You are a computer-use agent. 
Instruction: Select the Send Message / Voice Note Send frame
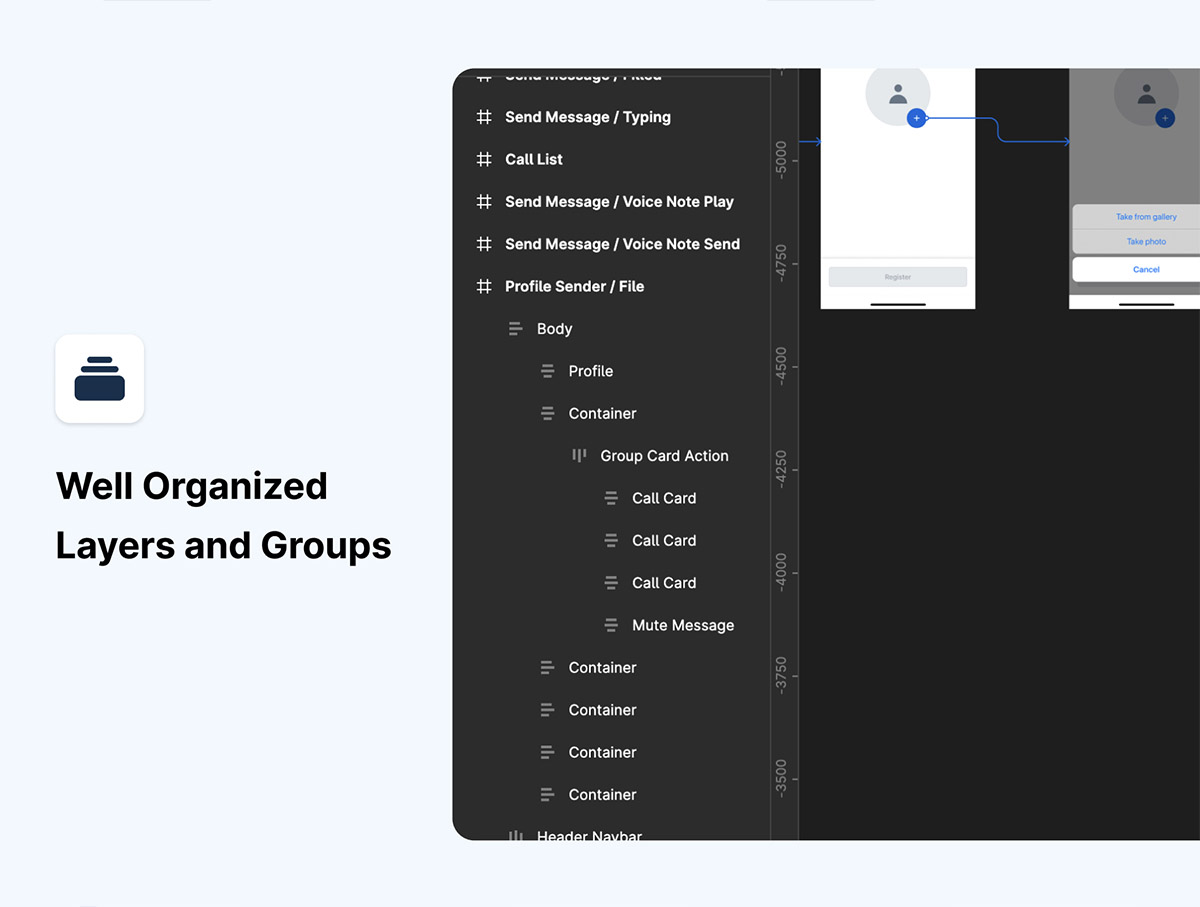622,244
